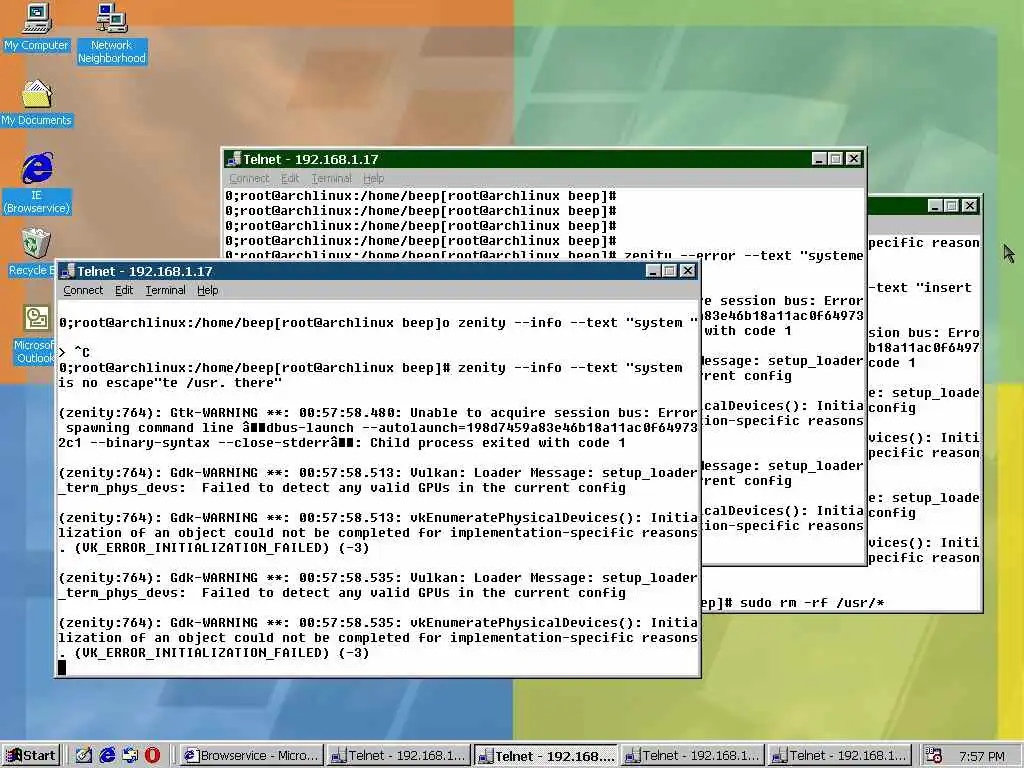Click the IE (Browservice) desktop icon
This screenshot has width=1024, height=768.
click(37, 184)
